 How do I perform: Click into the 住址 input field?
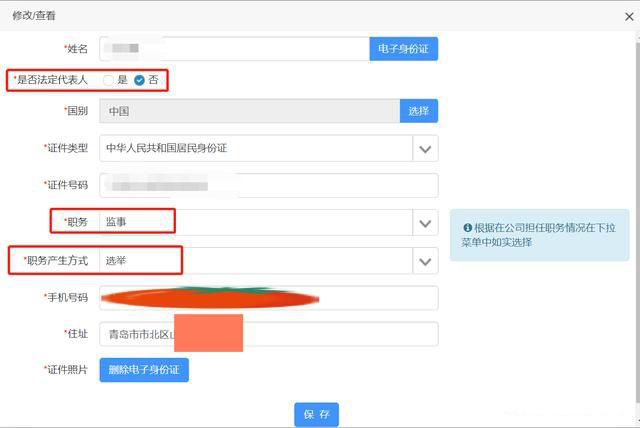(x=269, y=334)
